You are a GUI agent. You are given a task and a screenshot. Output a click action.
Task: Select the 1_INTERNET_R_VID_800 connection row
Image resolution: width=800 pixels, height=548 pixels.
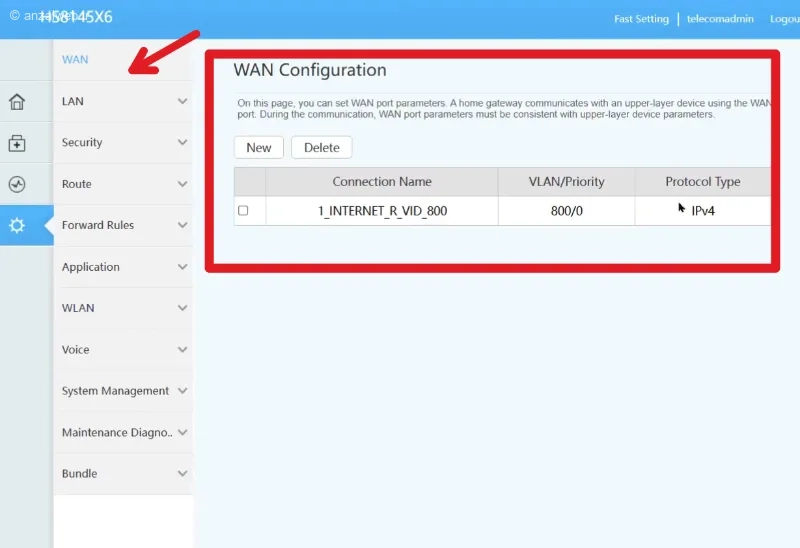point(503,211)
